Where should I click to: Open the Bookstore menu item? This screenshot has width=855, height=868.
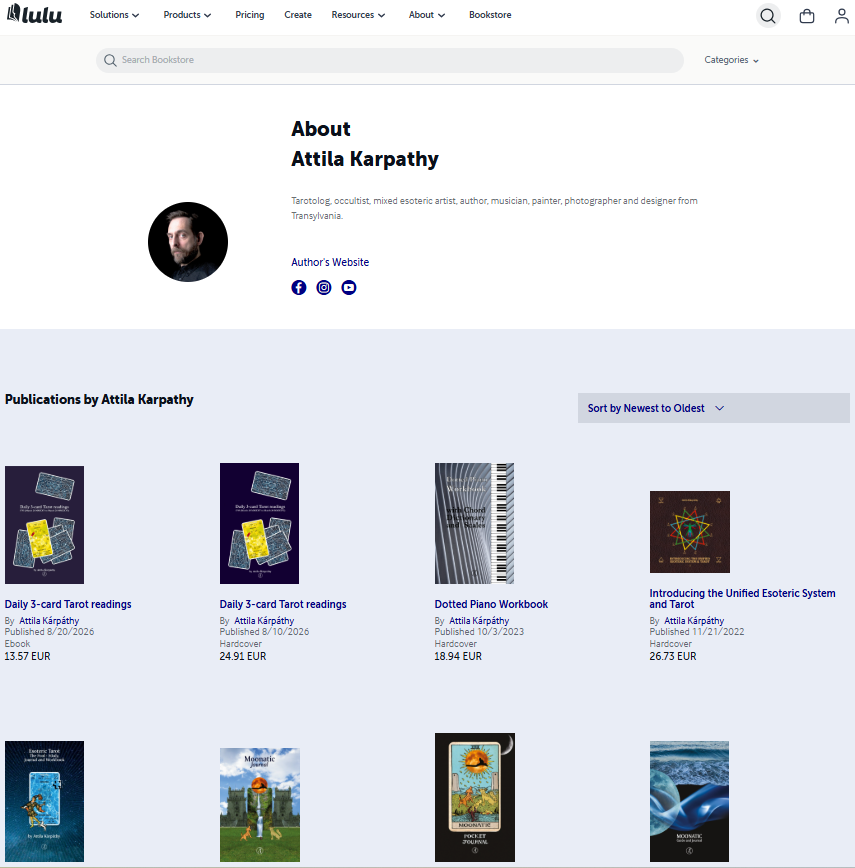[x=490, y=15]
